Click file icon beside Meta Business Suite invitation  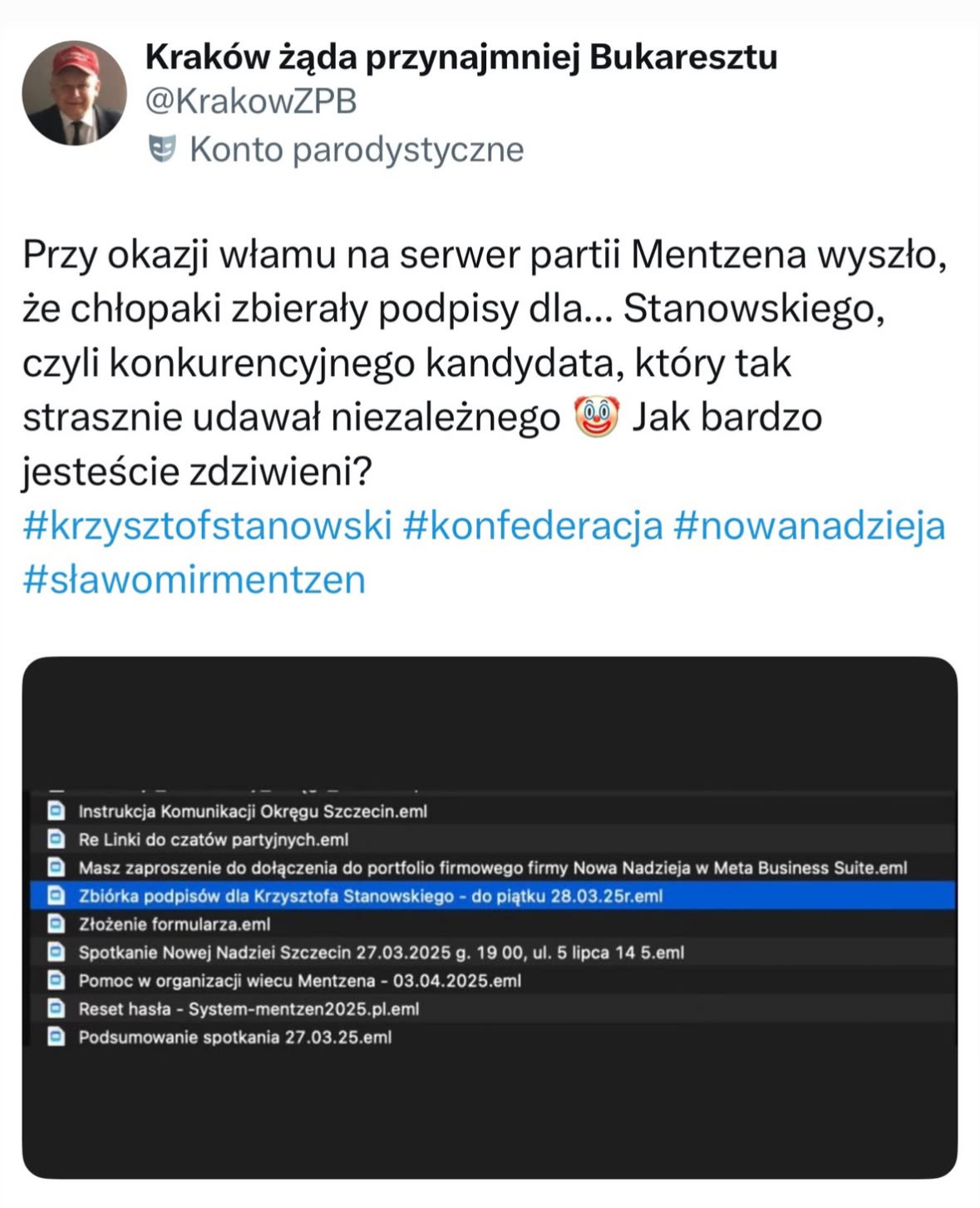pyautogui.click(x=56, y=868)
